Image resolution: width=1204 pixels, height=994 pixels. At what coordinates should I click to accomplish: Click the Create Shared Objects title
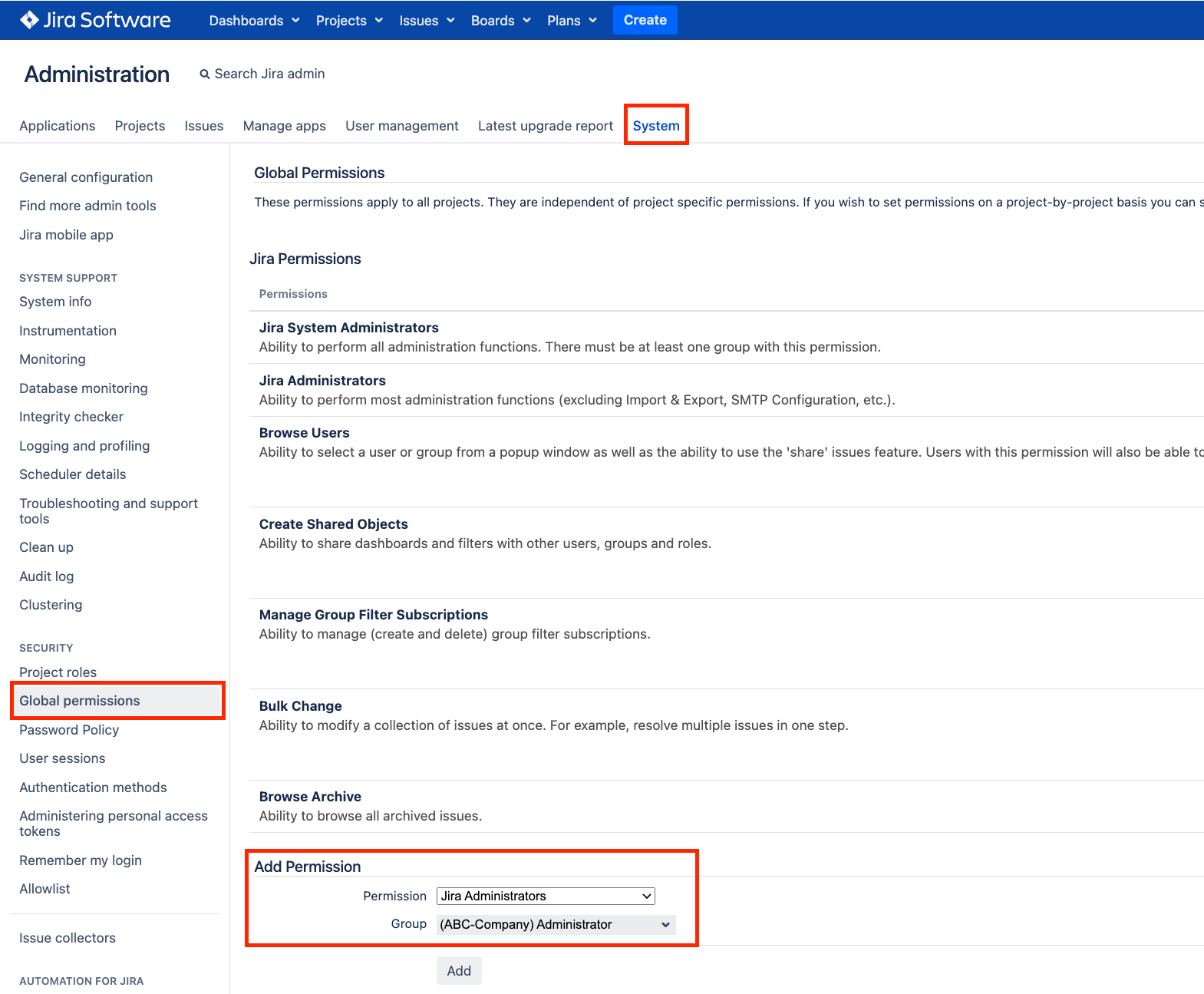[x=334, y=524]
